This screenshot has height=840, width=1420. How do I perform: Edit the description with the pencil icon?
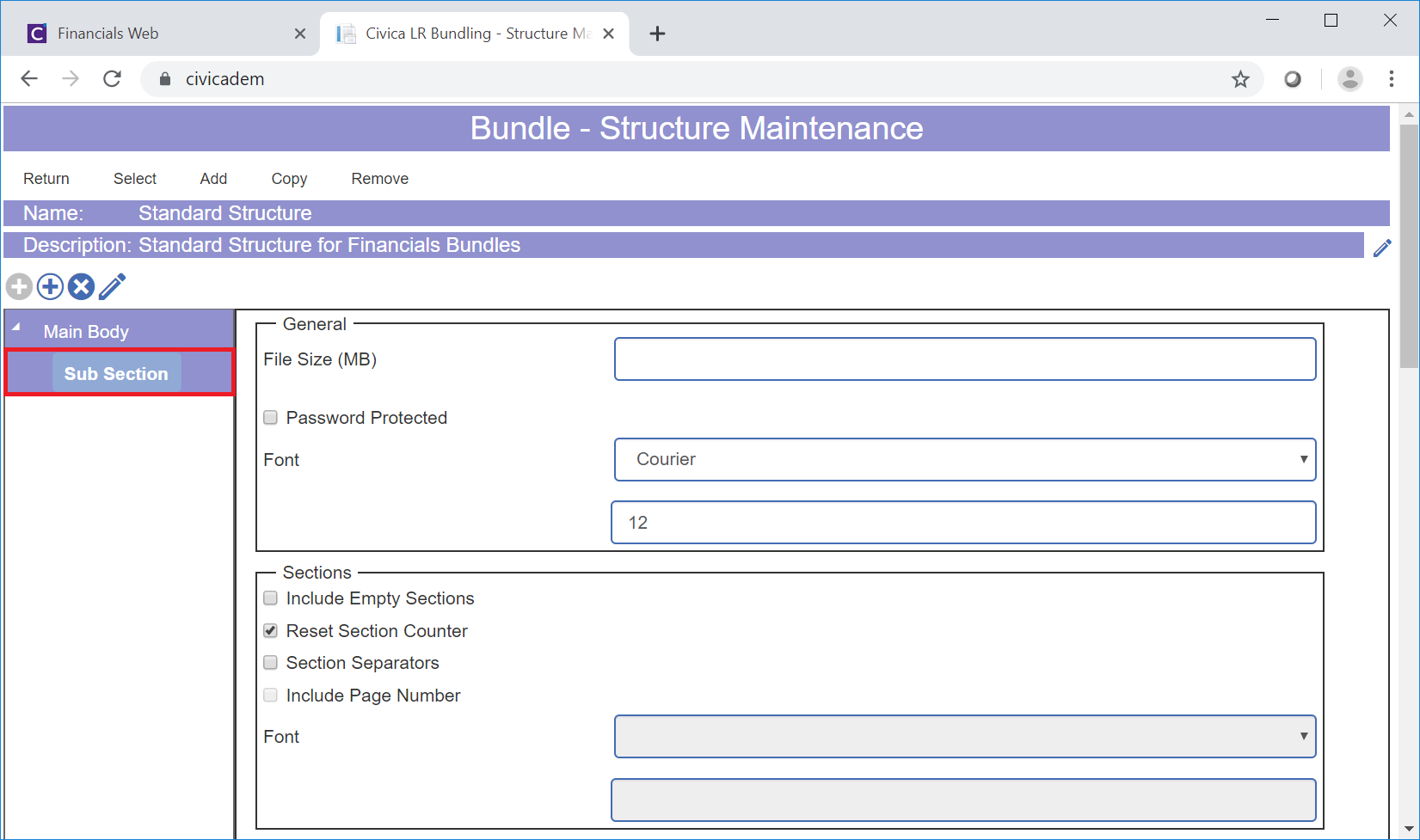(x=1382, y=248)
